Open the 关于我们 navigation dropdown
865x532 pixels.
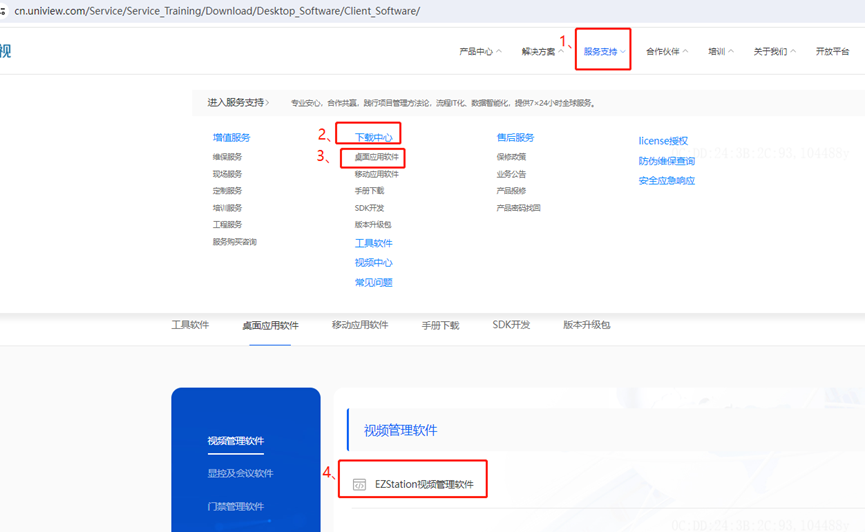[x=775, y=51]
